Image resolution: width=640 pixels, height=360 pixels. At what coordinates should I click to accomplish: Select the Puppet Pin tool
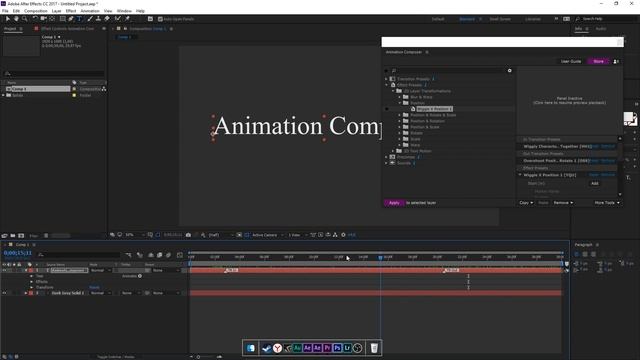pyautogui.click(x=127, y=19)
